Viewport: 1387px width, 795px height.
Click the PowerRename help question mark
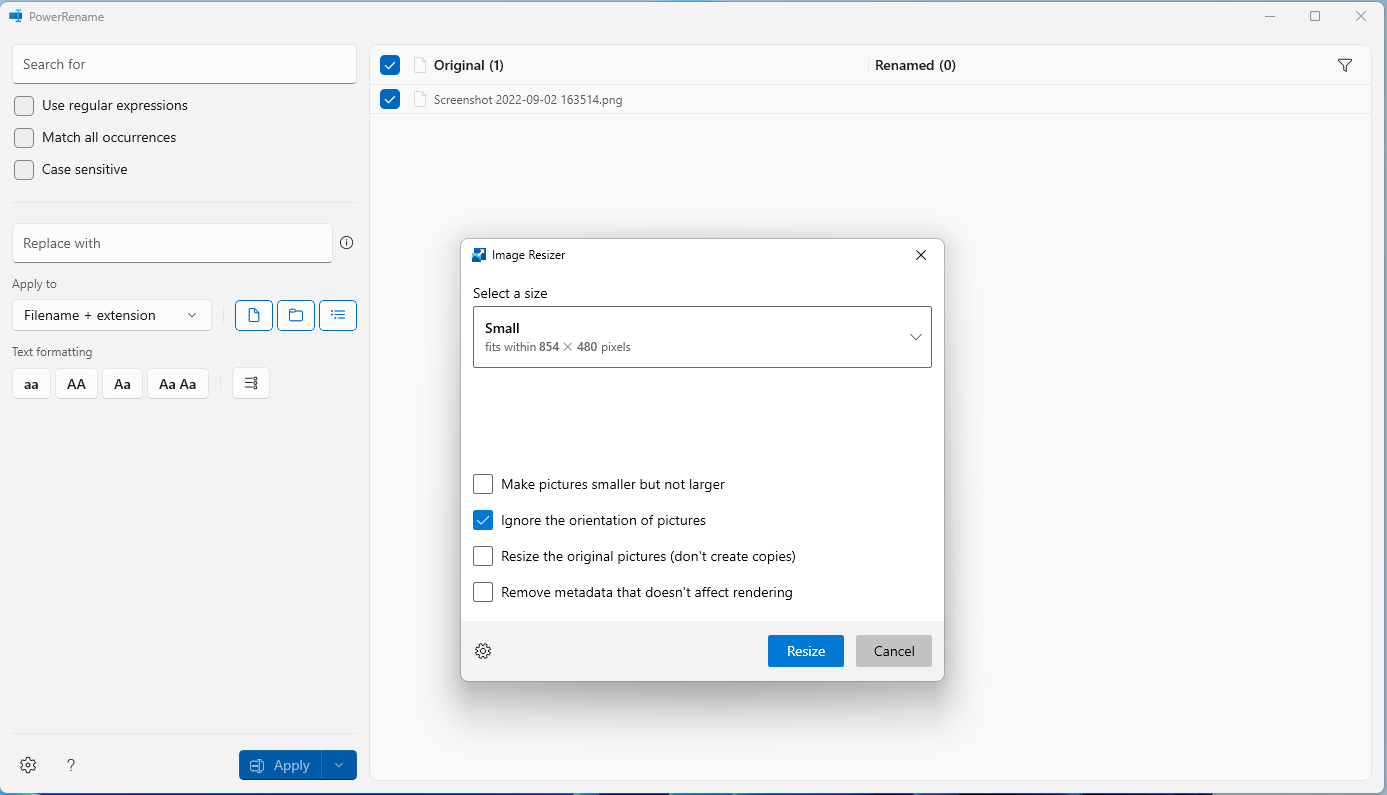pyautogui.click(x=71, y=765)
